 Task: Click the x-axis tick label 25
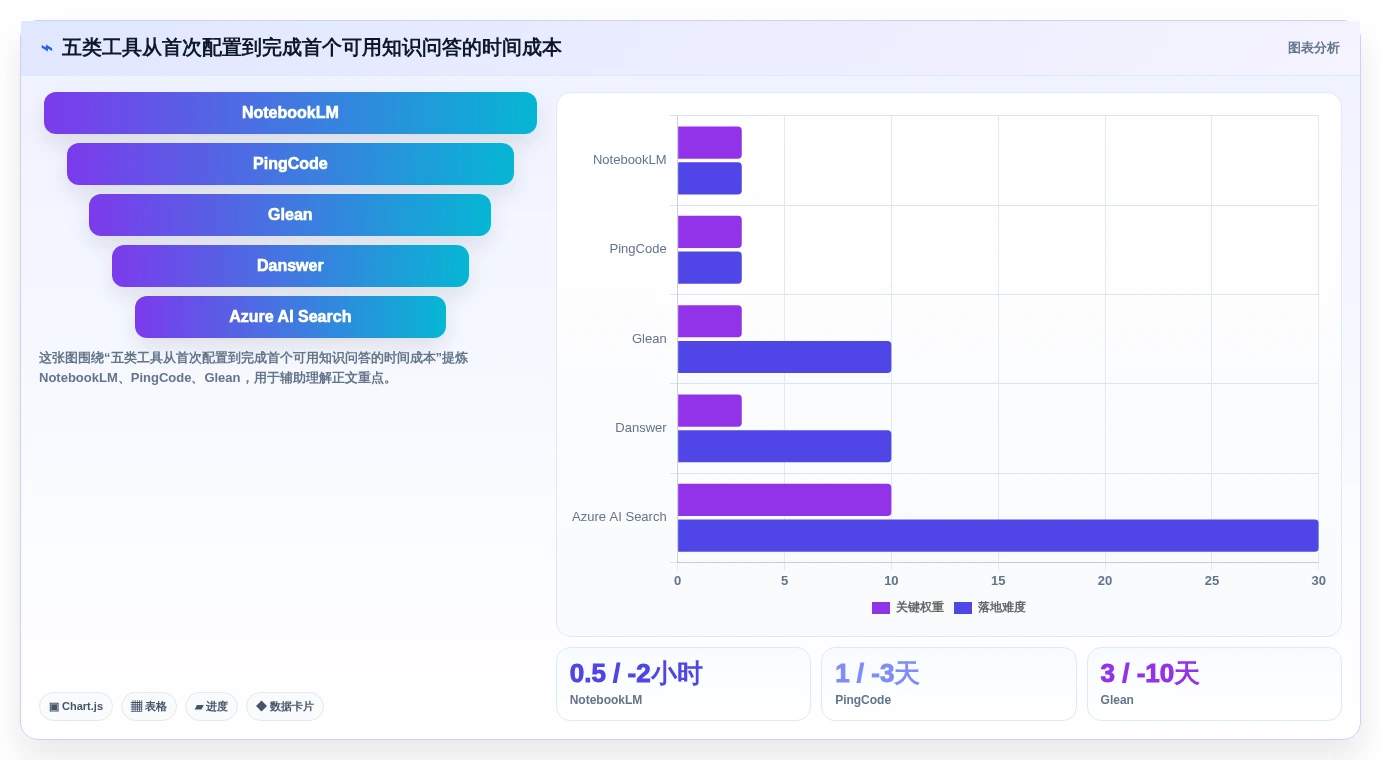[x=1212, y=581]
